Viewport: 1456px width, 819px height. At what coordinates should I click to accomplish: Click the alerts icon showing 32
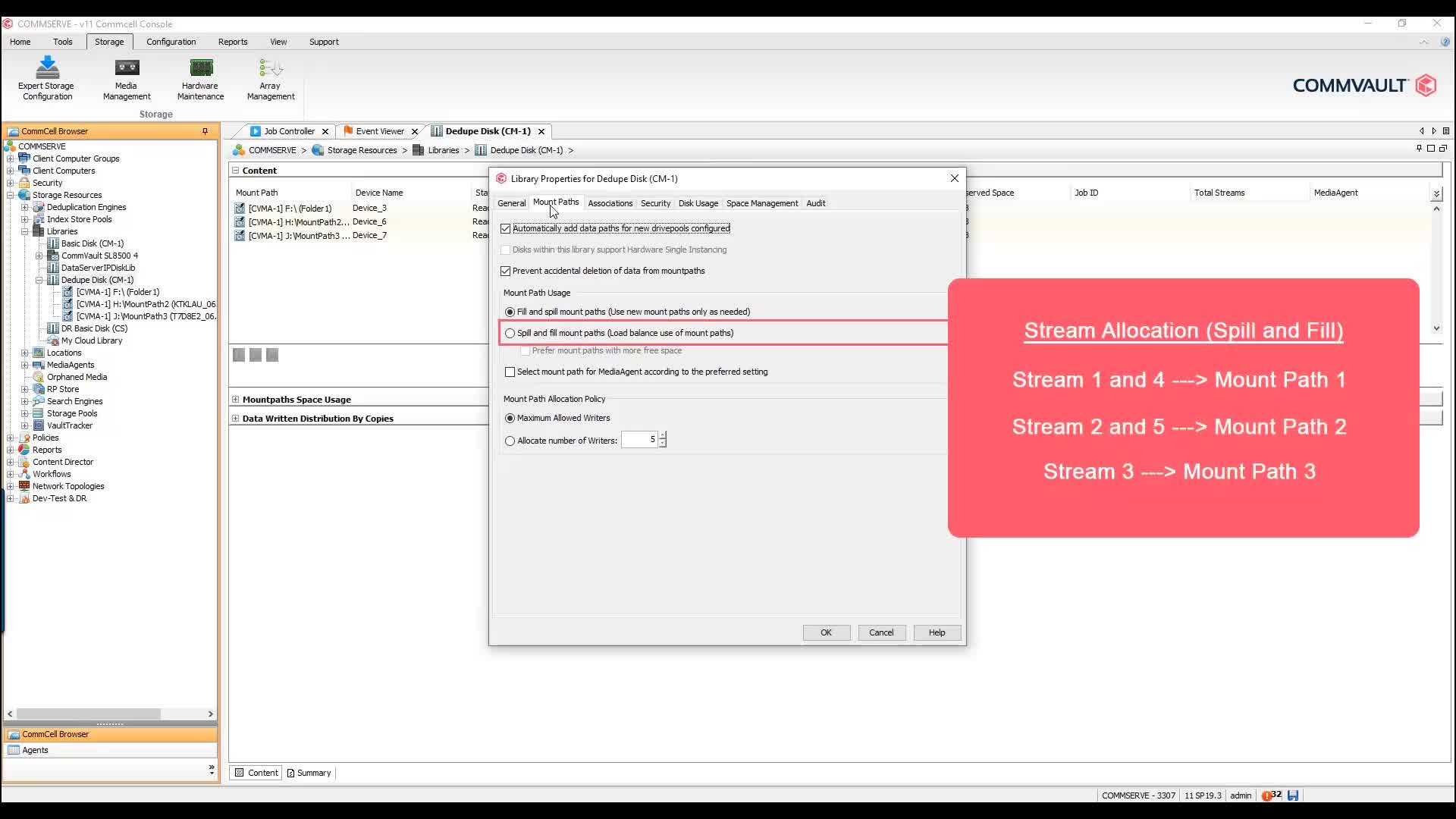pyautogui.click(x=1270, y=795)
